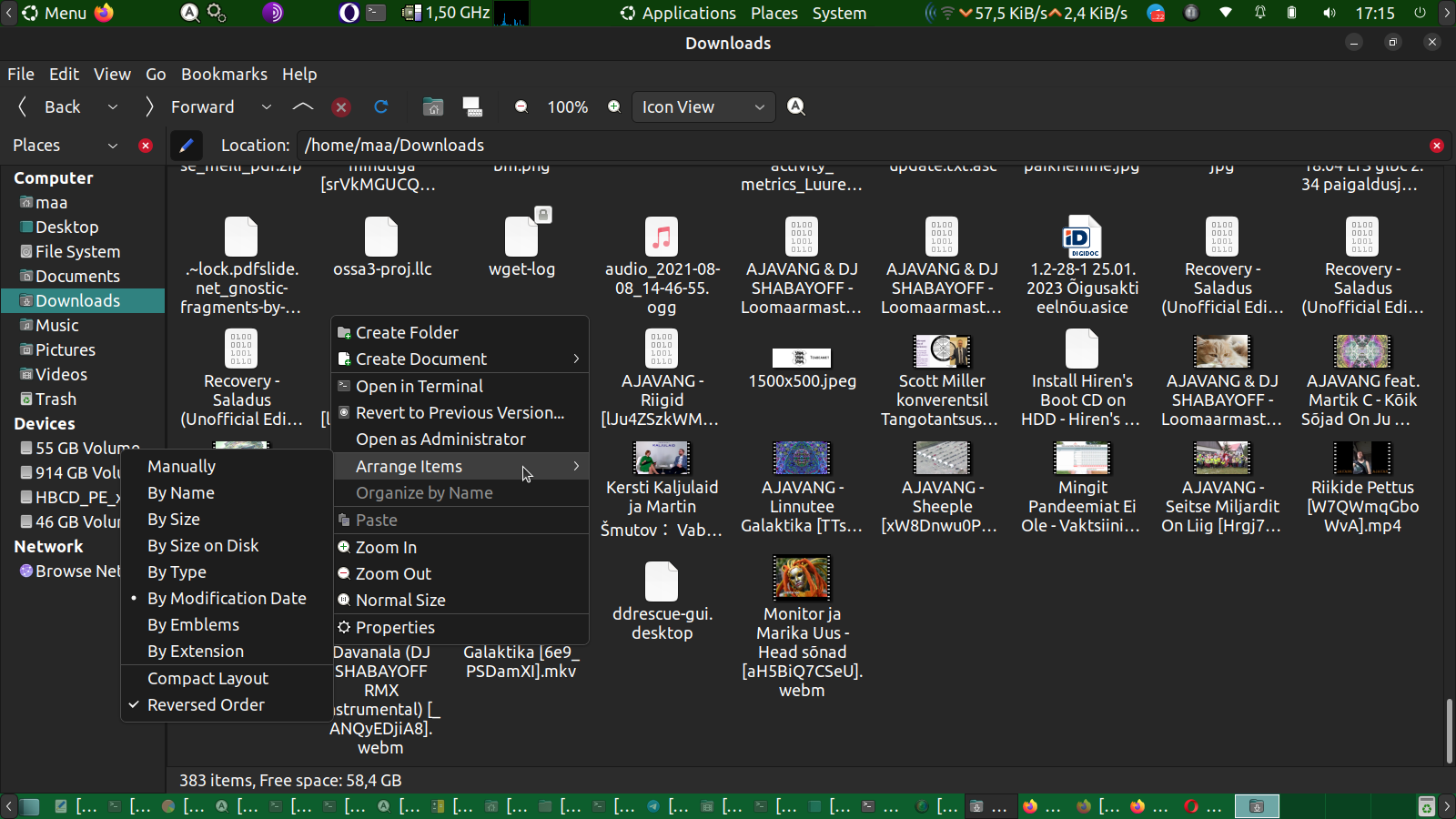Click the zoom in magnifier in the toolbar

click(614, 107)
